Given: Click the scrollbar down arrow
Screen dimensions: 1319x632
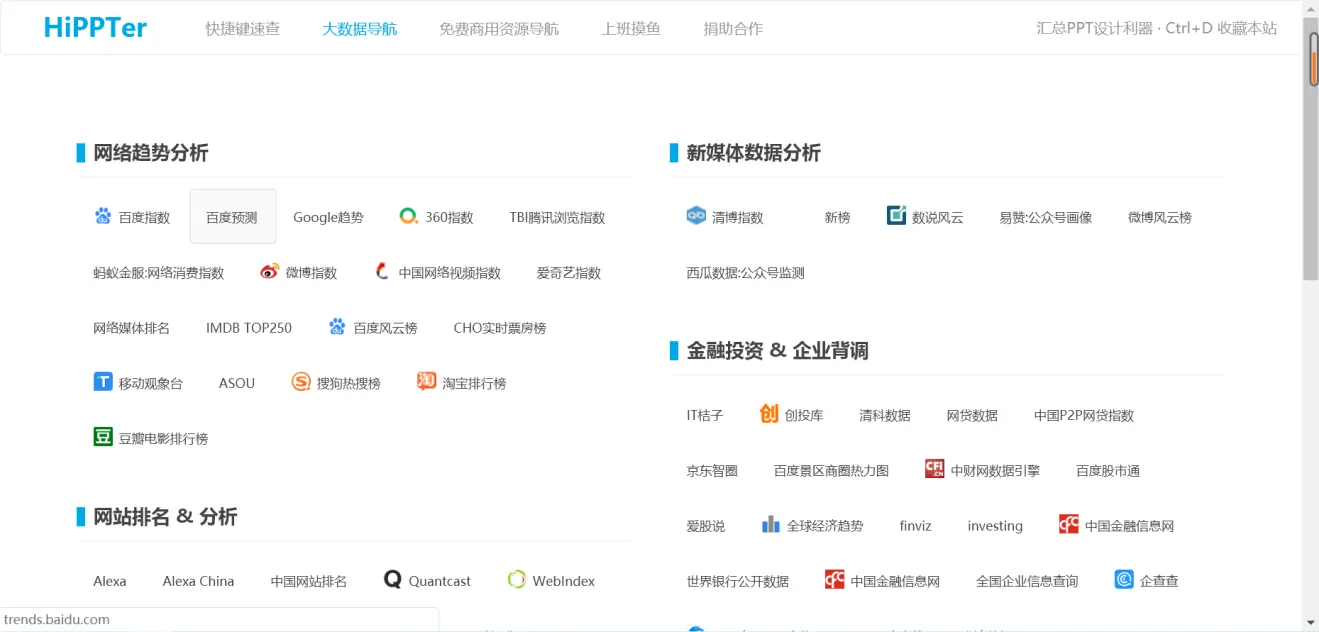Looking at the screenshot, I should click(x=1311, y=622).
